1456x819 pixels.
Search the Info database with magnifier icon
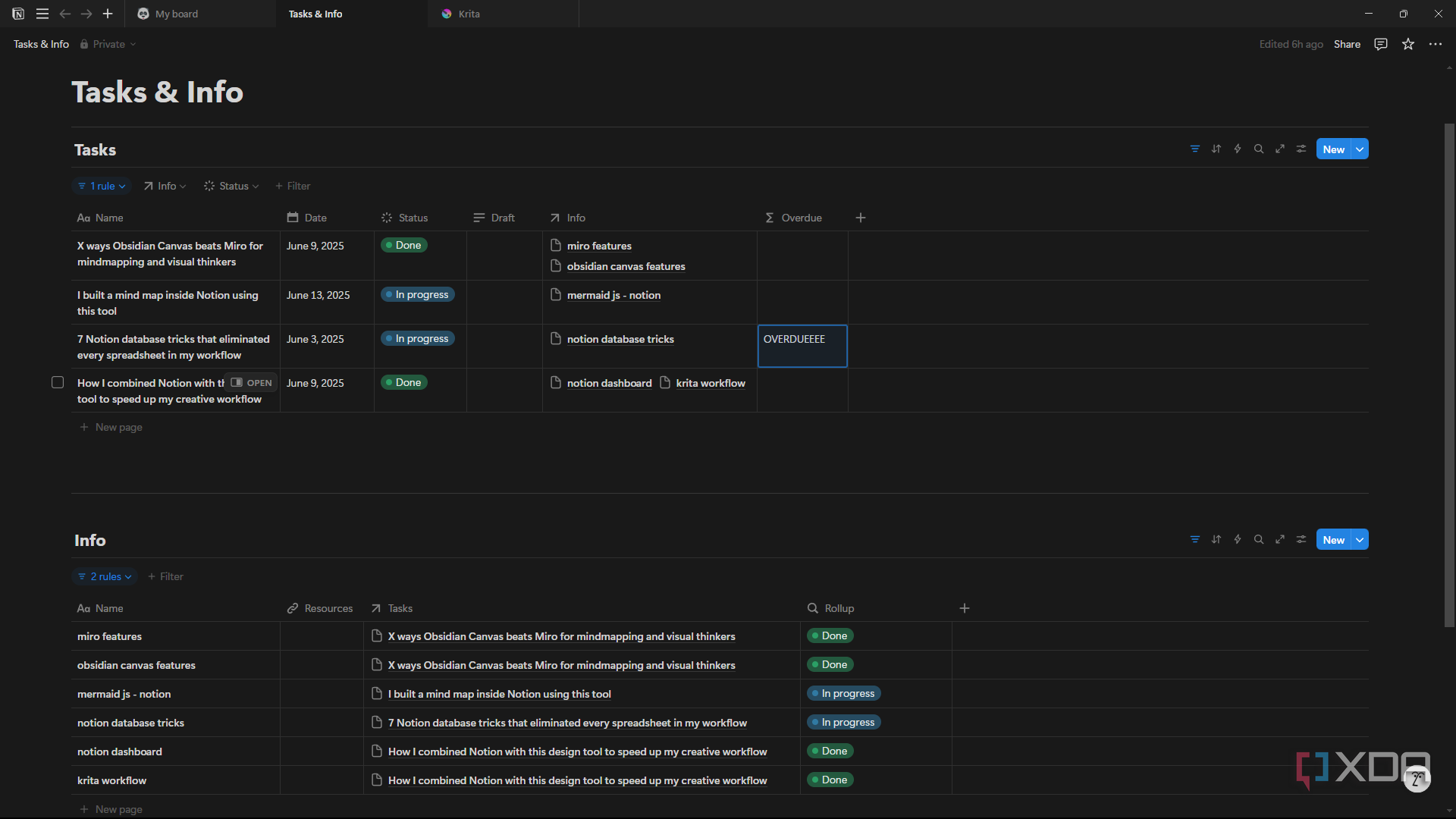tap(1259, 540)
